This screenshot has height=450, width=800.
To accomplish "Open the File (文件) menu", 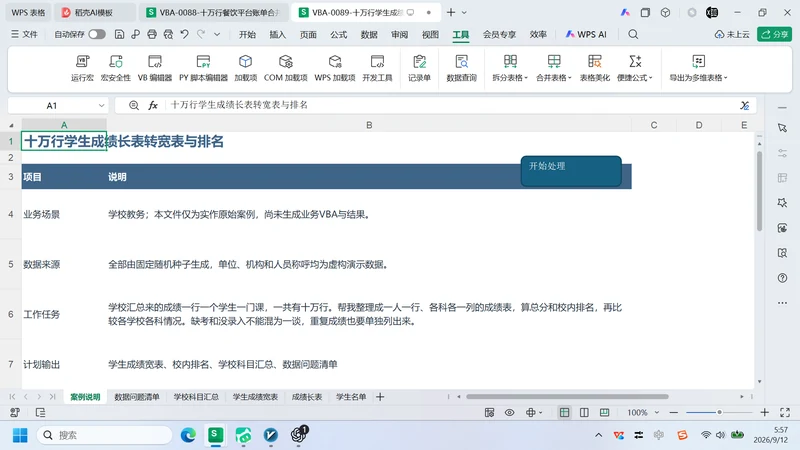I will click(x=24, y=34).
